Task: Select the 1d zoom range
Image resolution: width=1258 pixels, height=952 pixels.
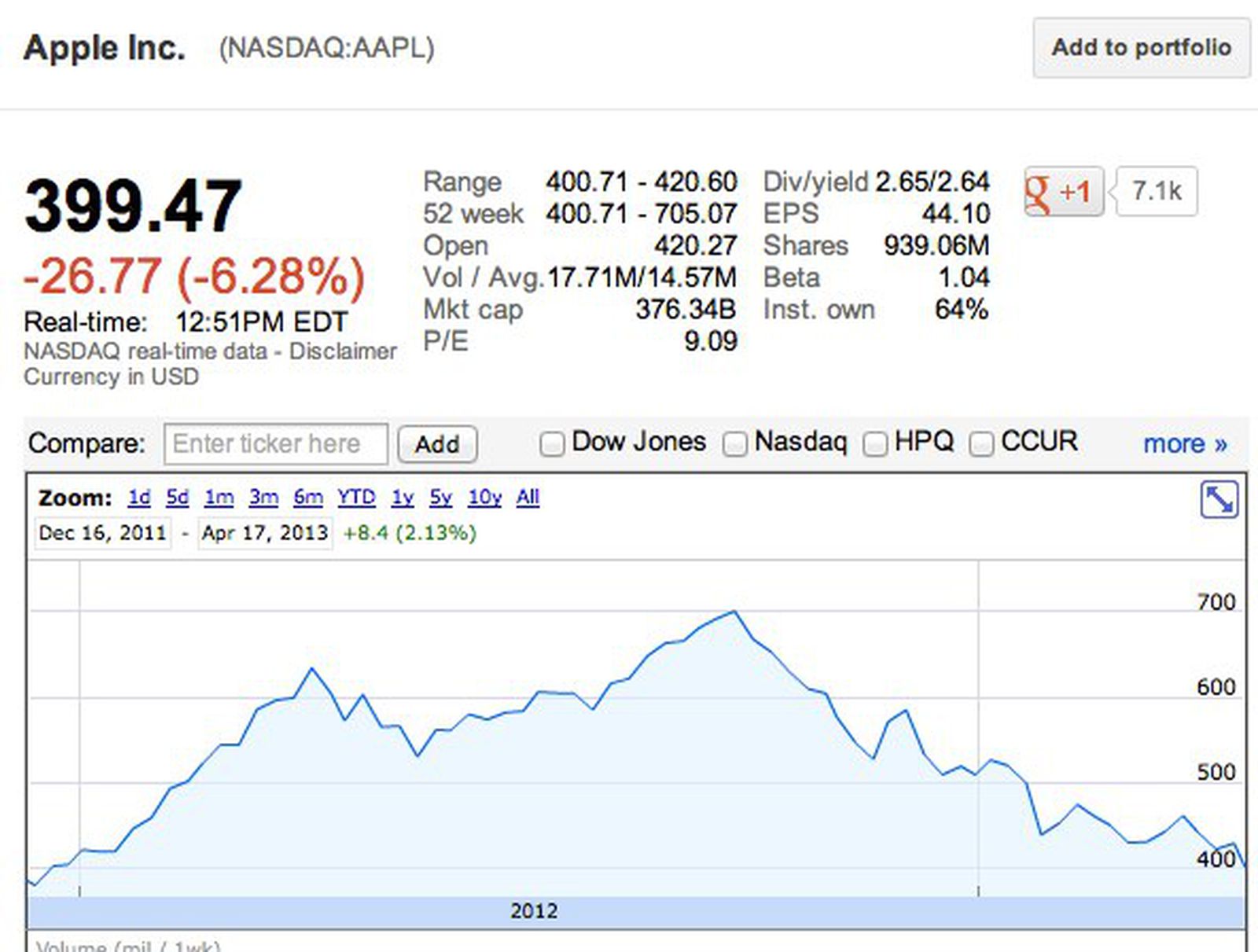Action: click(x=140, y=498)
